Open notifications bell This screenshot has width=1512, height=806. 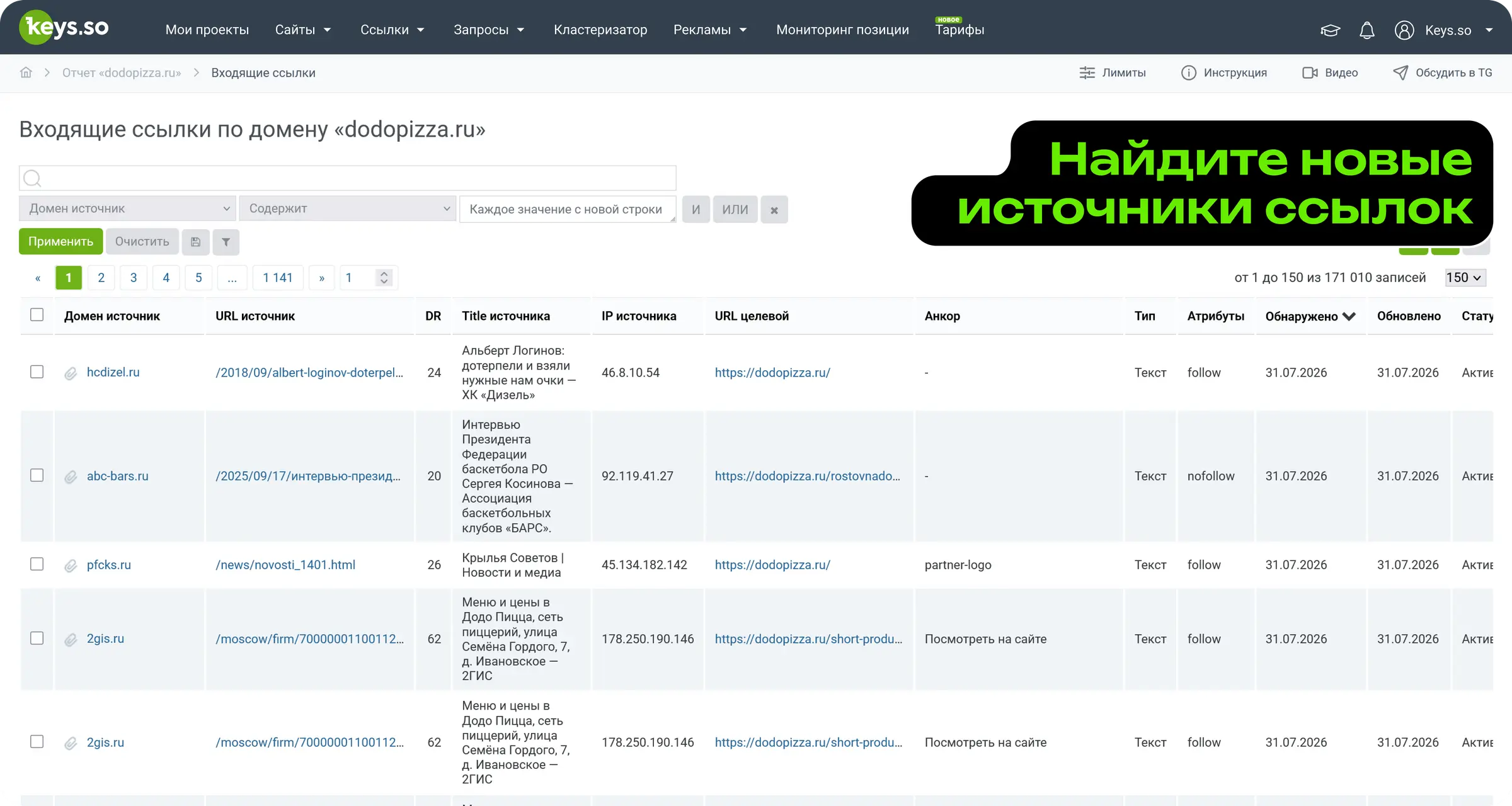[1366, 30]
